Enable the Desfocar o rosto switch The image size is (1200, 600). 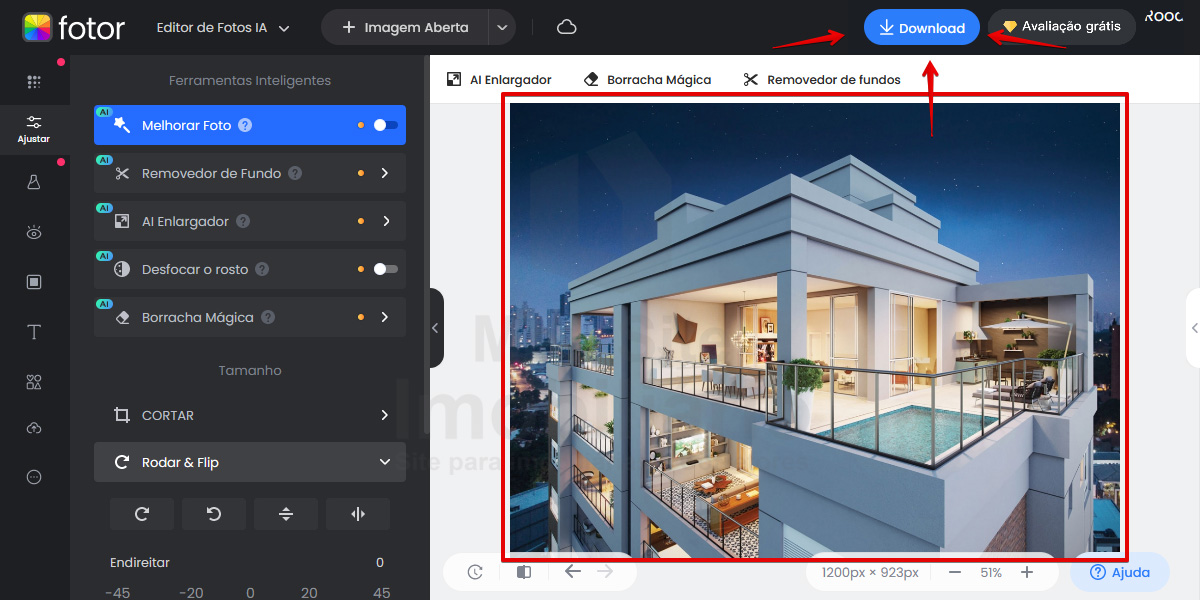tap(385, 269)
